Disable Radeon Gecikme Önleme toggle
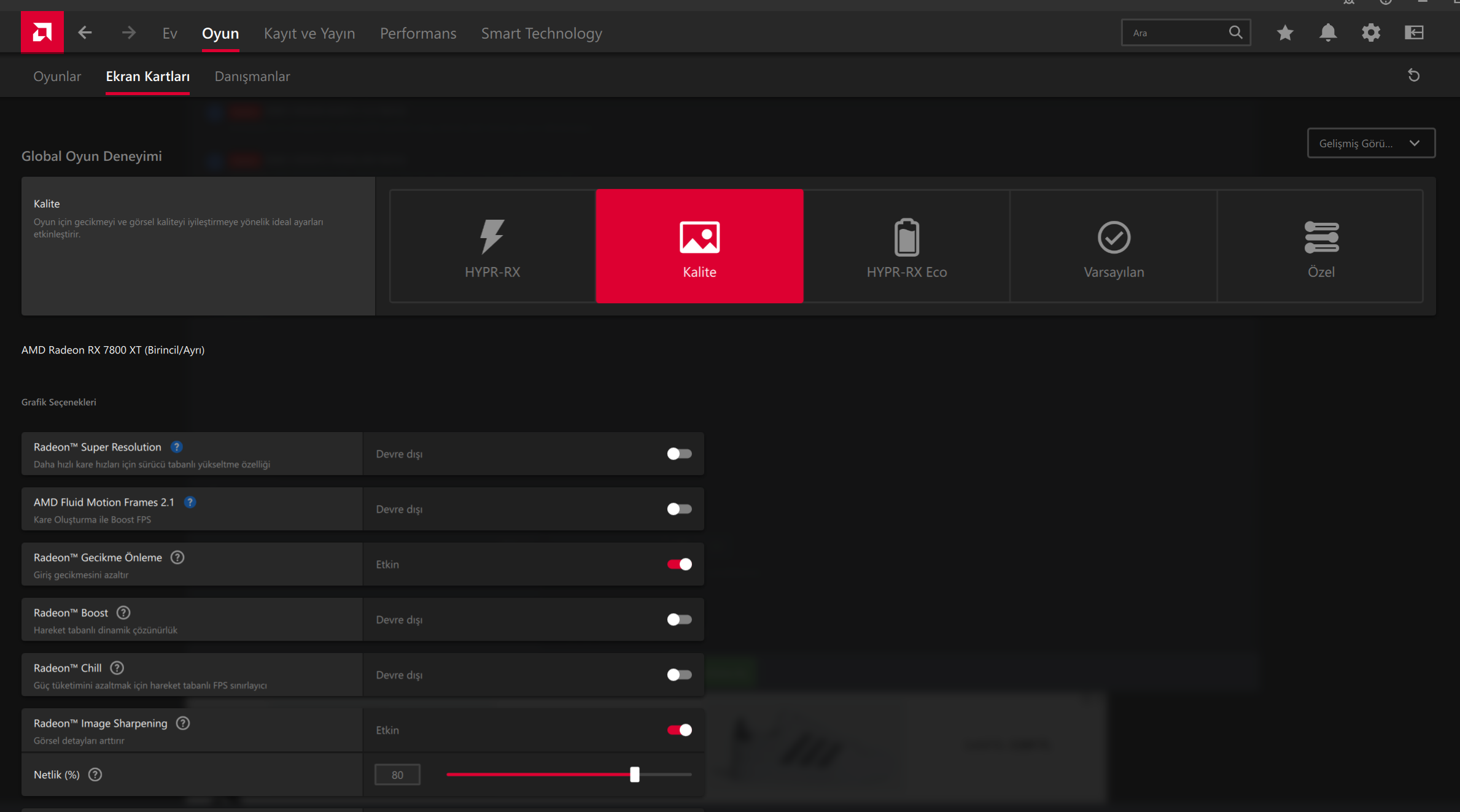Screen dimensions: 1460x812 [x=679, y=565]
